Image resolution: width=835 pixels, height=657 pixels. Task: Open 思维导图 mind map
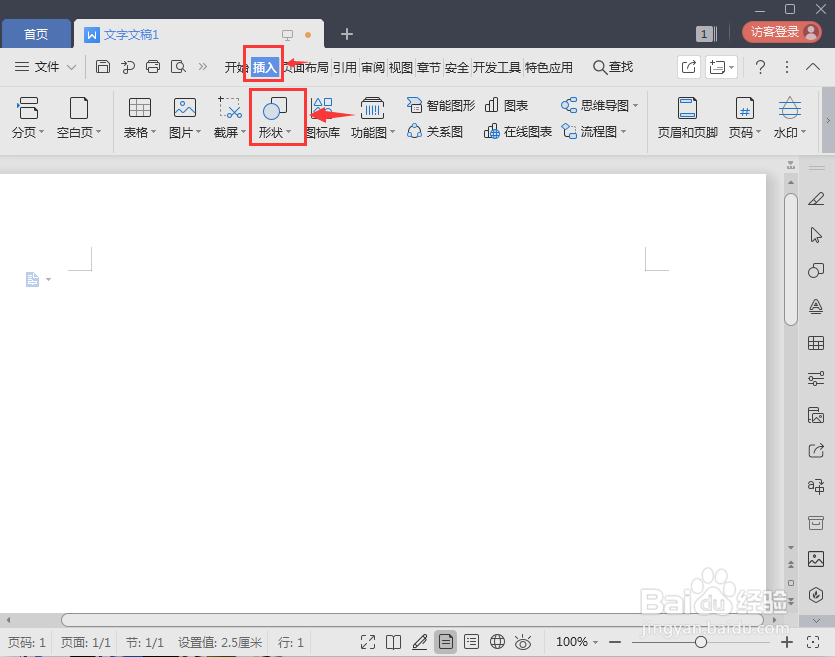pos(599,105)
